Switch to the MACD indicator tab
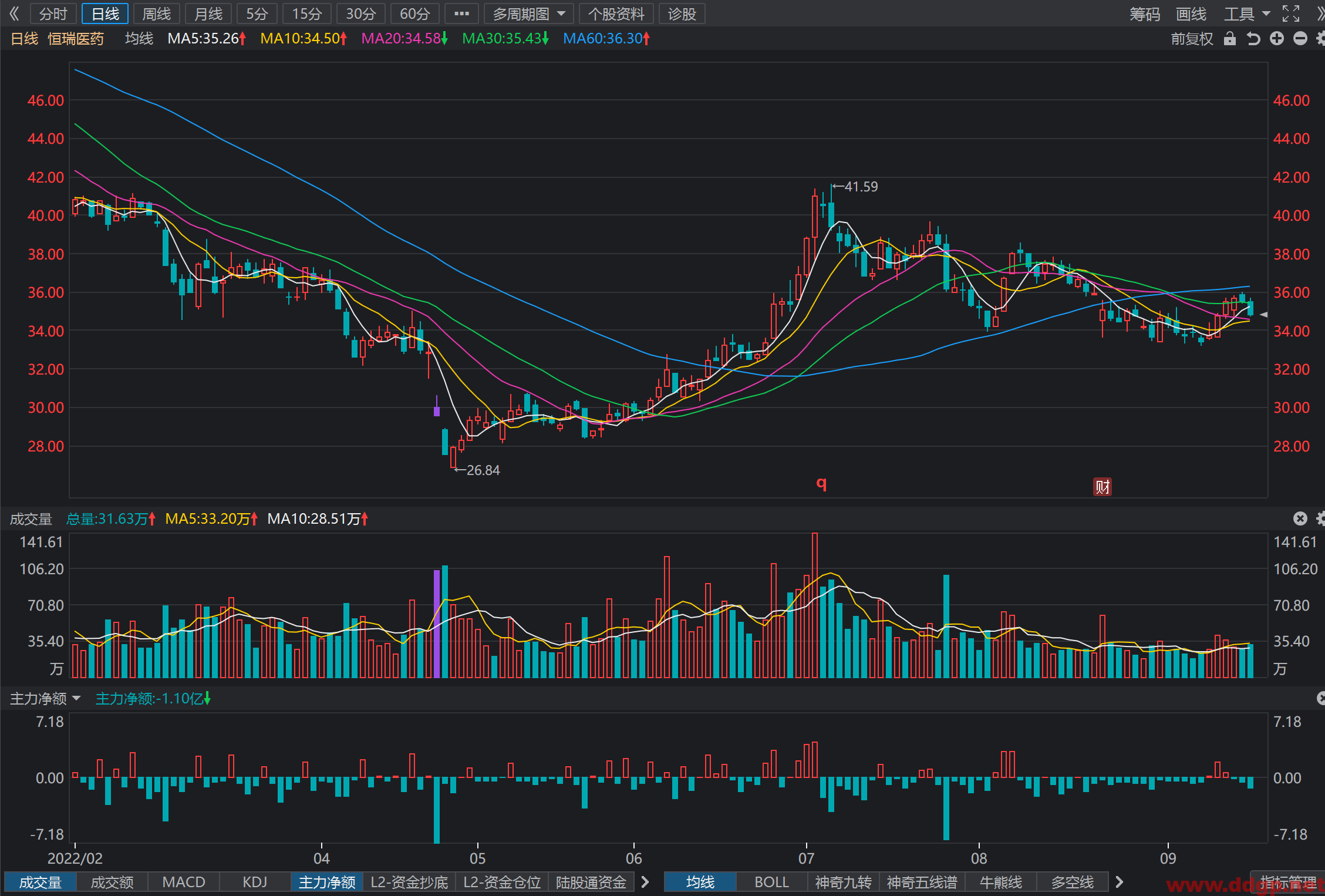This screenshot has width=1325, height=896. pyautogui.click(x=184, y=882)
